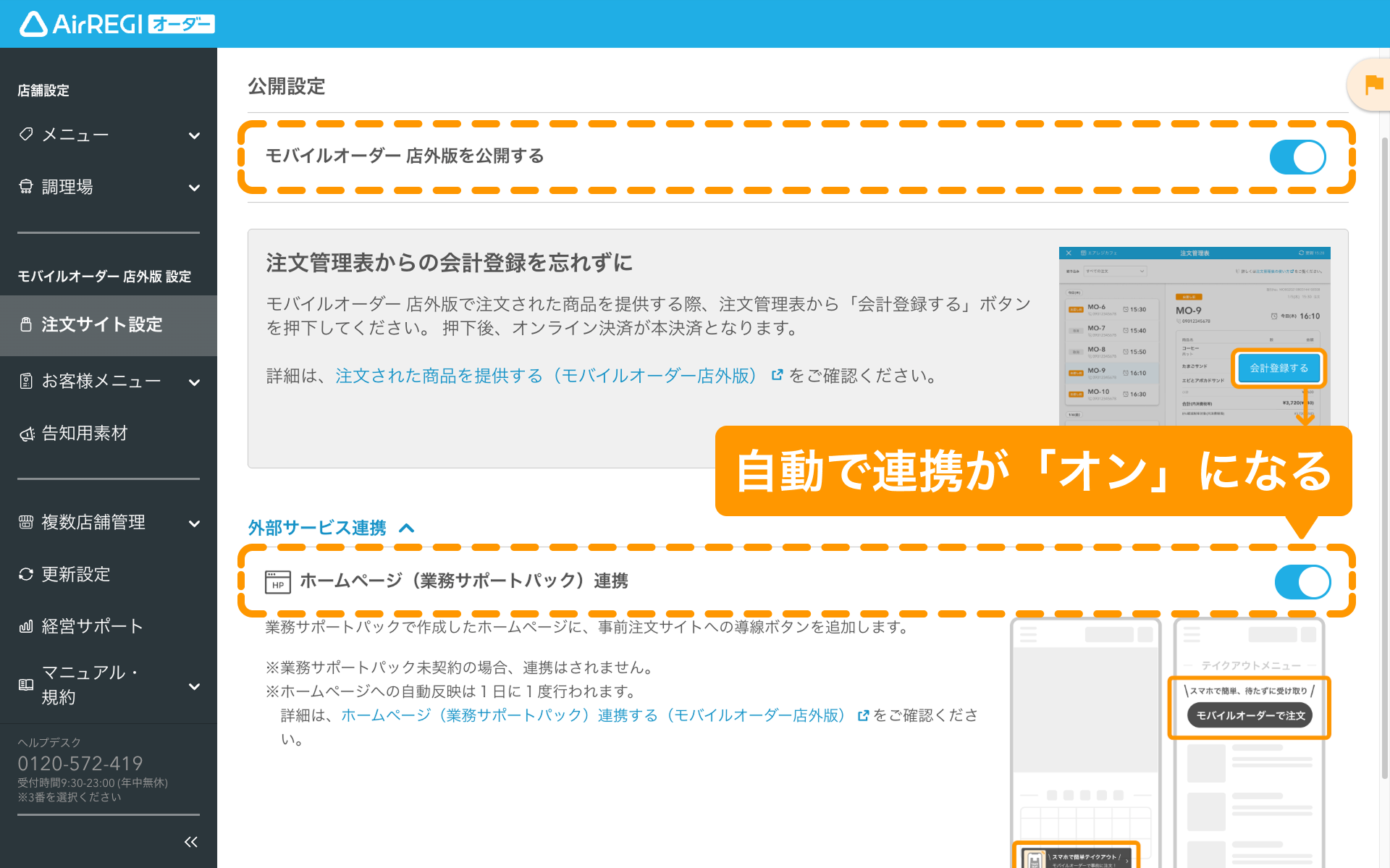Image resolution: width=1390 pixels, height=868 pixels.
Task: Click the 公開設定 heading text
Action: tap(287, 86)
